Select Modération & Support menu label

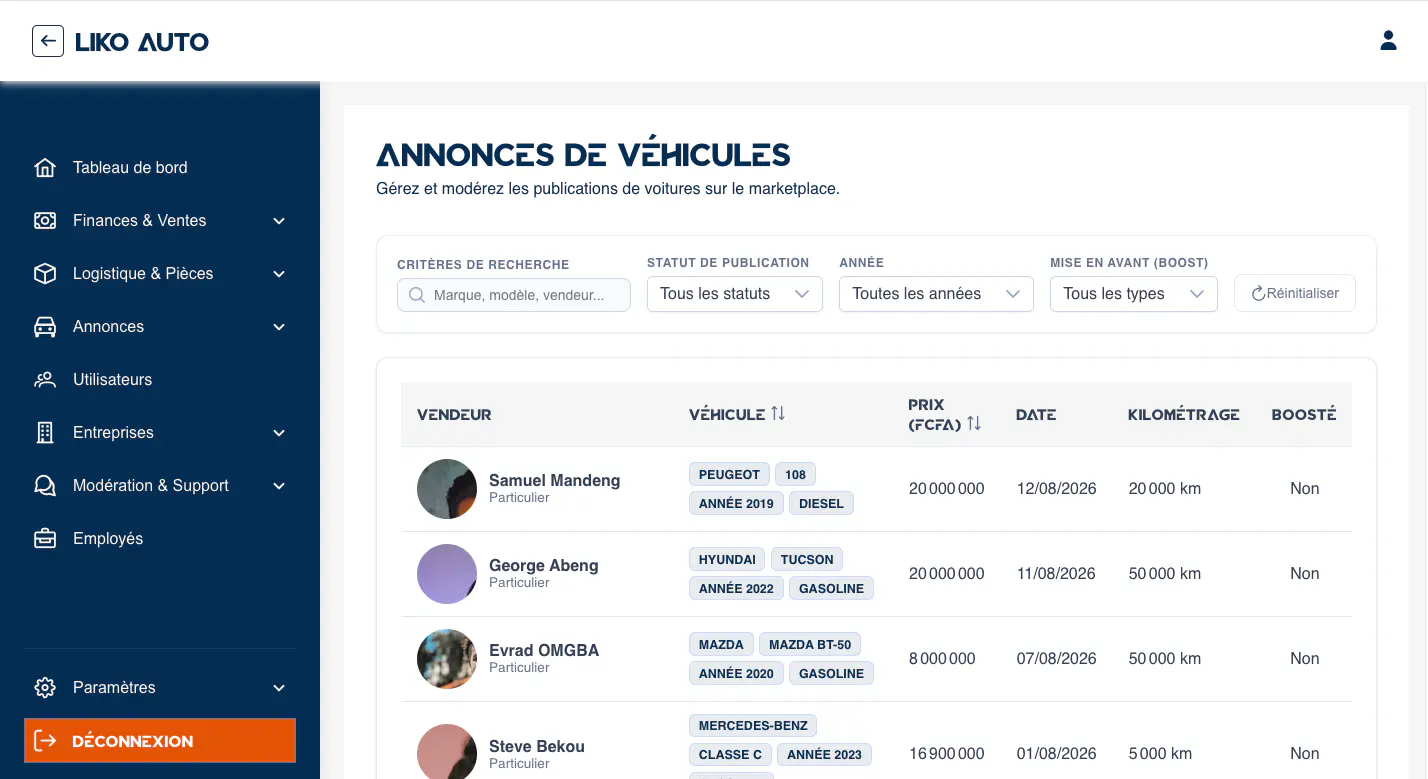click(x=151, y=486)
